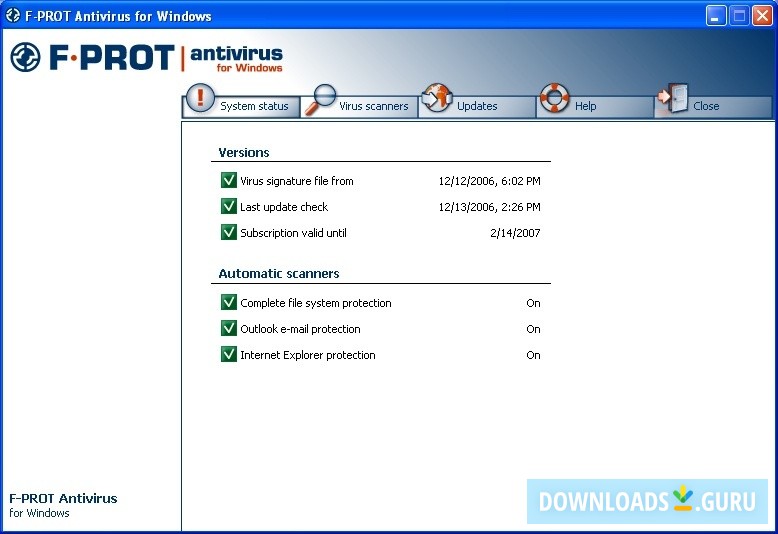Click the magnifying glass Virus scanners icon

point(320,99)
